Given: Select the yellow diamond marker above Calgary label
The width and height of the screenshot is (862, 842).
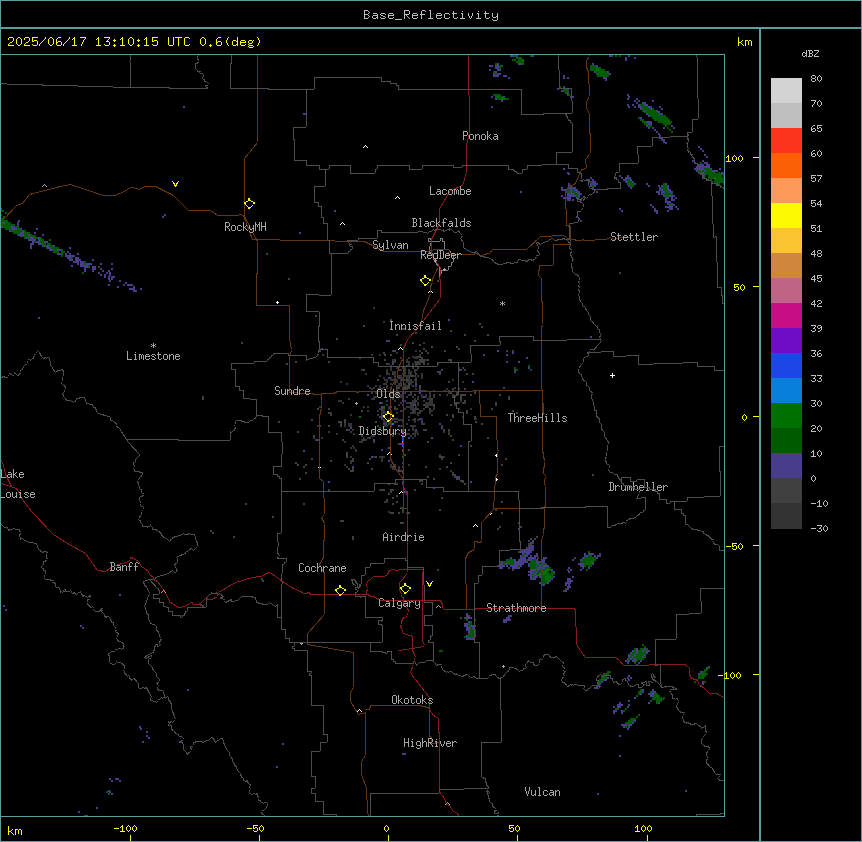Looking at the screenshot, I should coord(405,589).
